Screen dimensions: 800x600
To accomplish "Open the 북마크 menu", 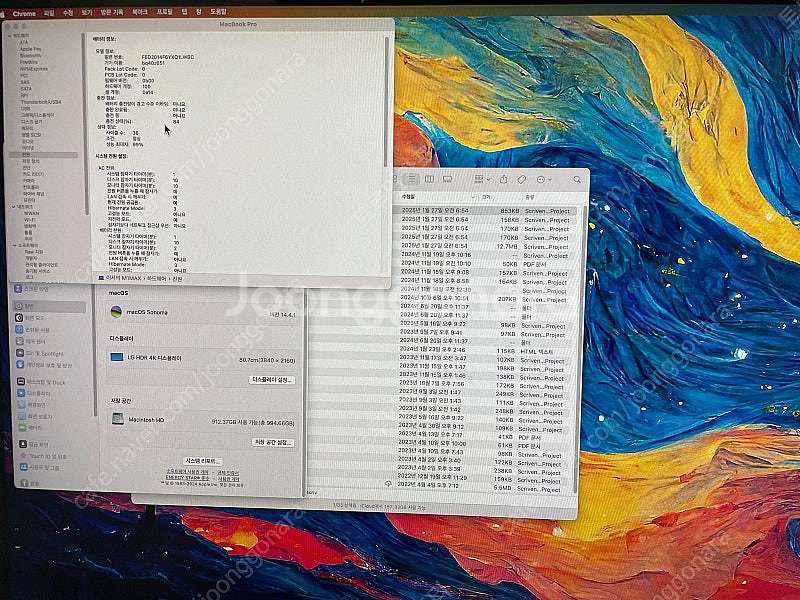I will tap(139, 12).
